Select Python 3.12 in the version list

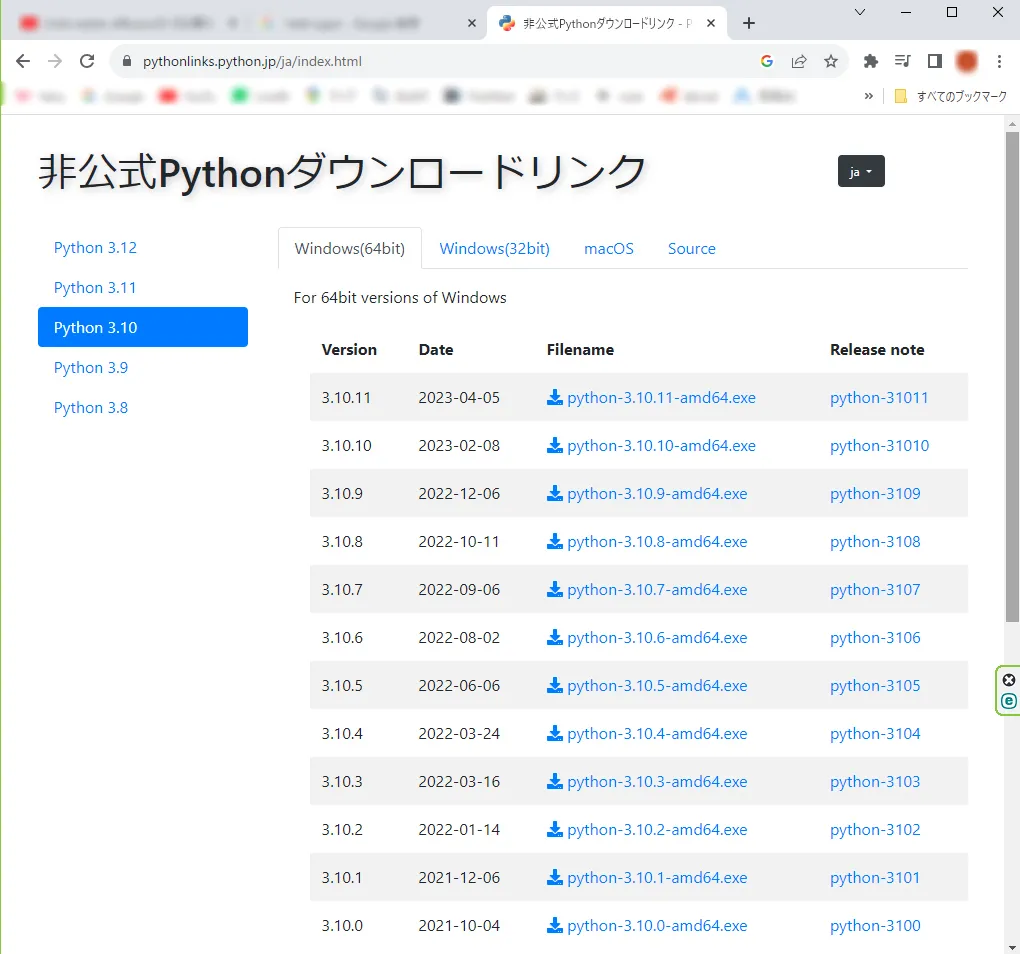click(143, 248)
